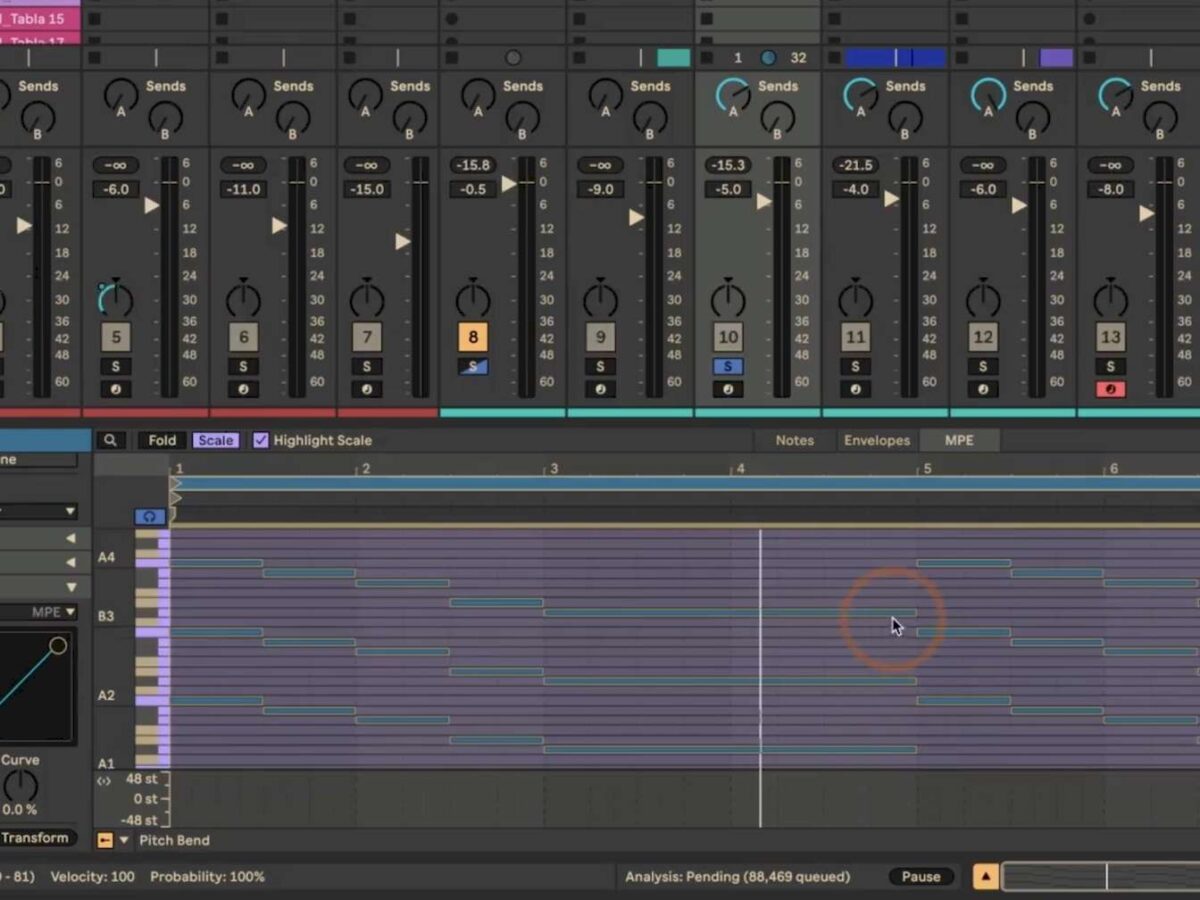Viewport: 1200px width, 900px height.
Task: Toggle the Scale button in the note editor
Action: [215, 440]
